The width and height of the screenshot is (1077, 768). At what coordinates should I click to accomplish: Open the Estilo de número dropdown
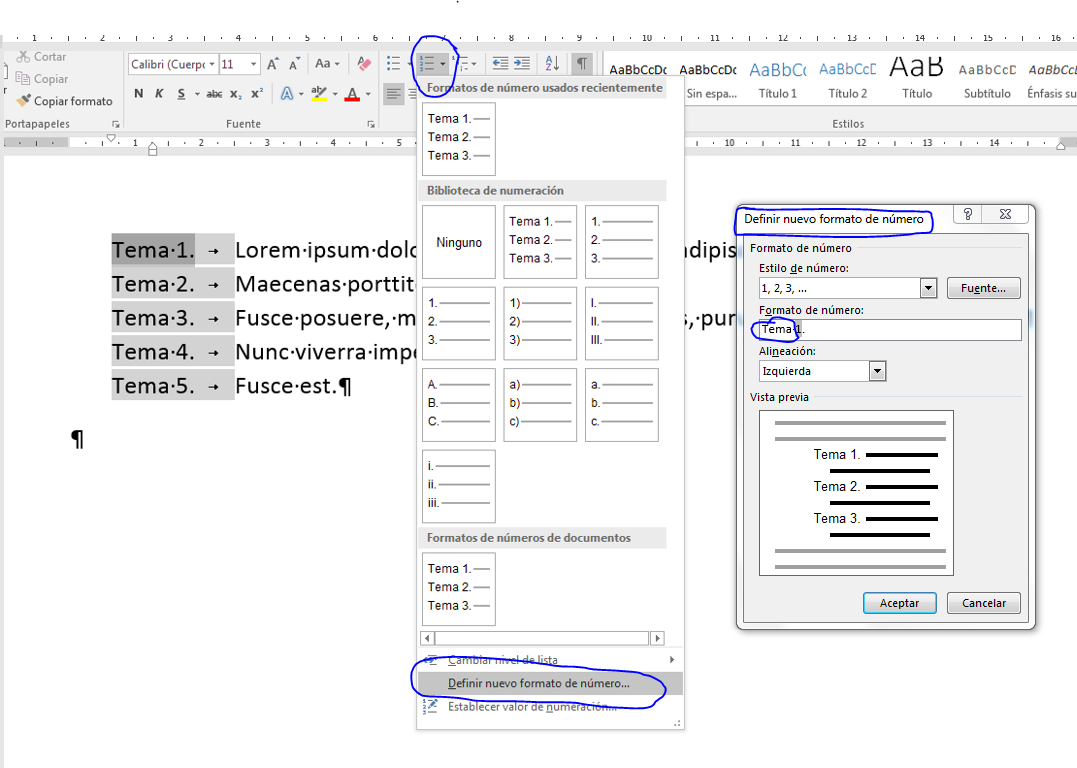pyautogui.click(x=928, y=287)
